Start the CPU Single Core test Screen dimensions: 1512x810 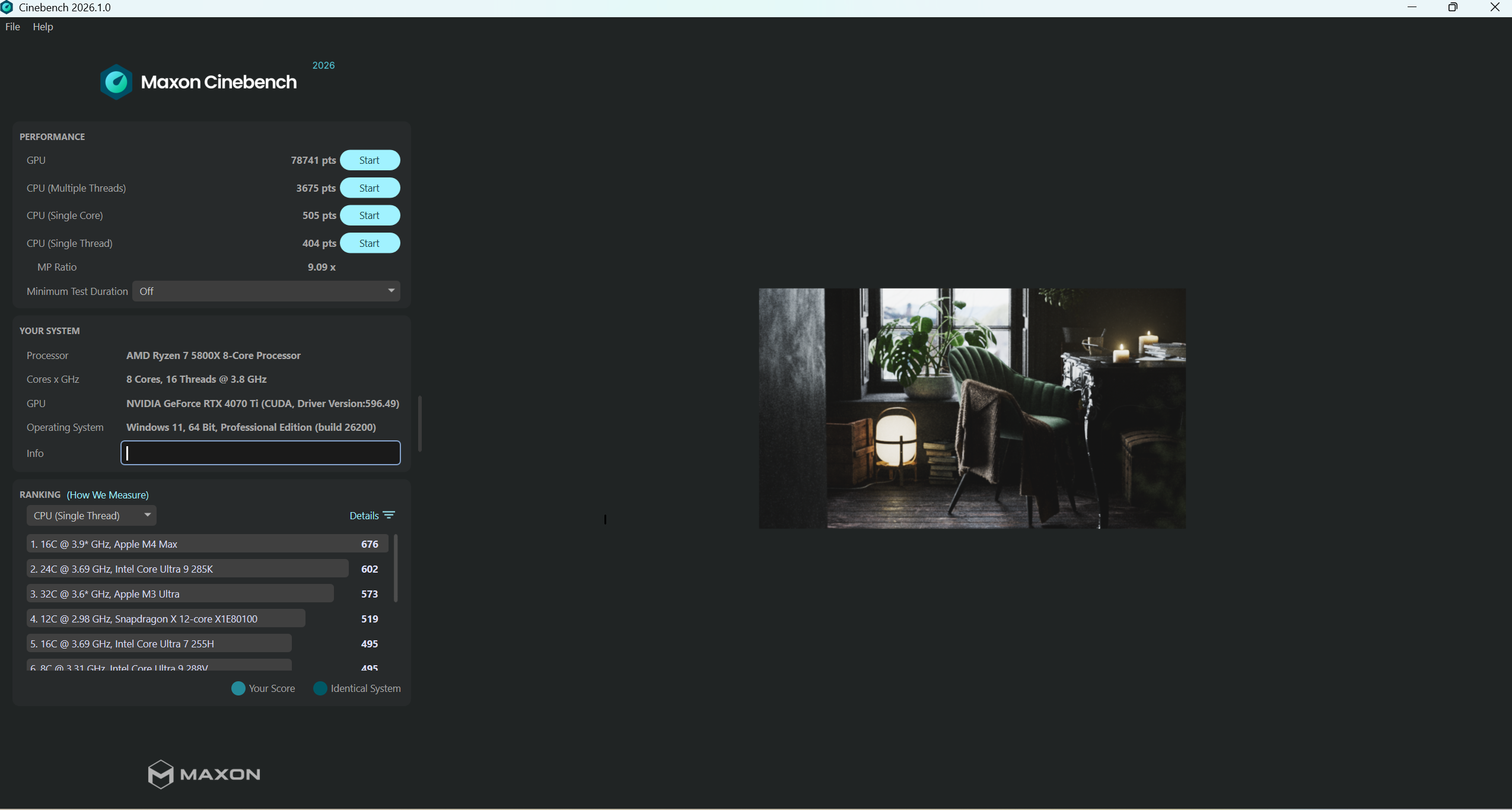(370, 215)
